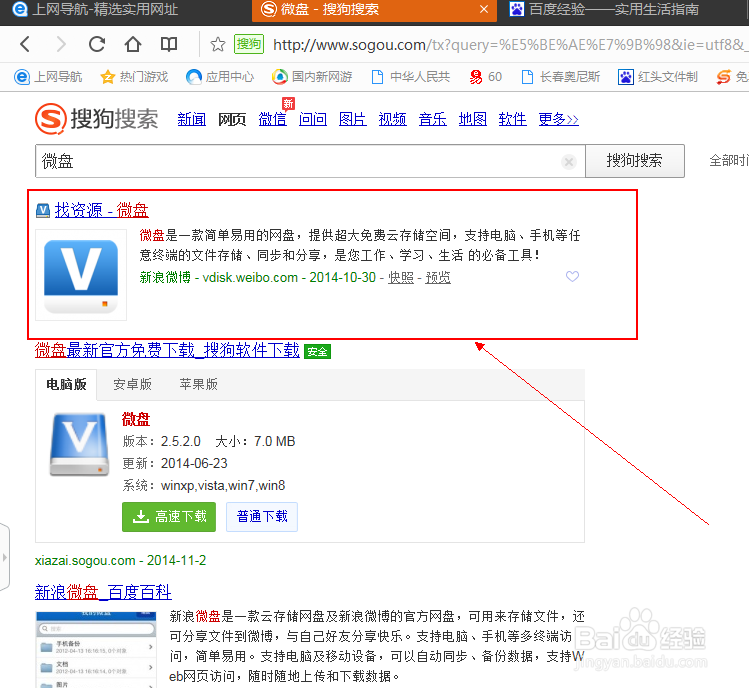Click the browser Back arrow

[25, 44]
